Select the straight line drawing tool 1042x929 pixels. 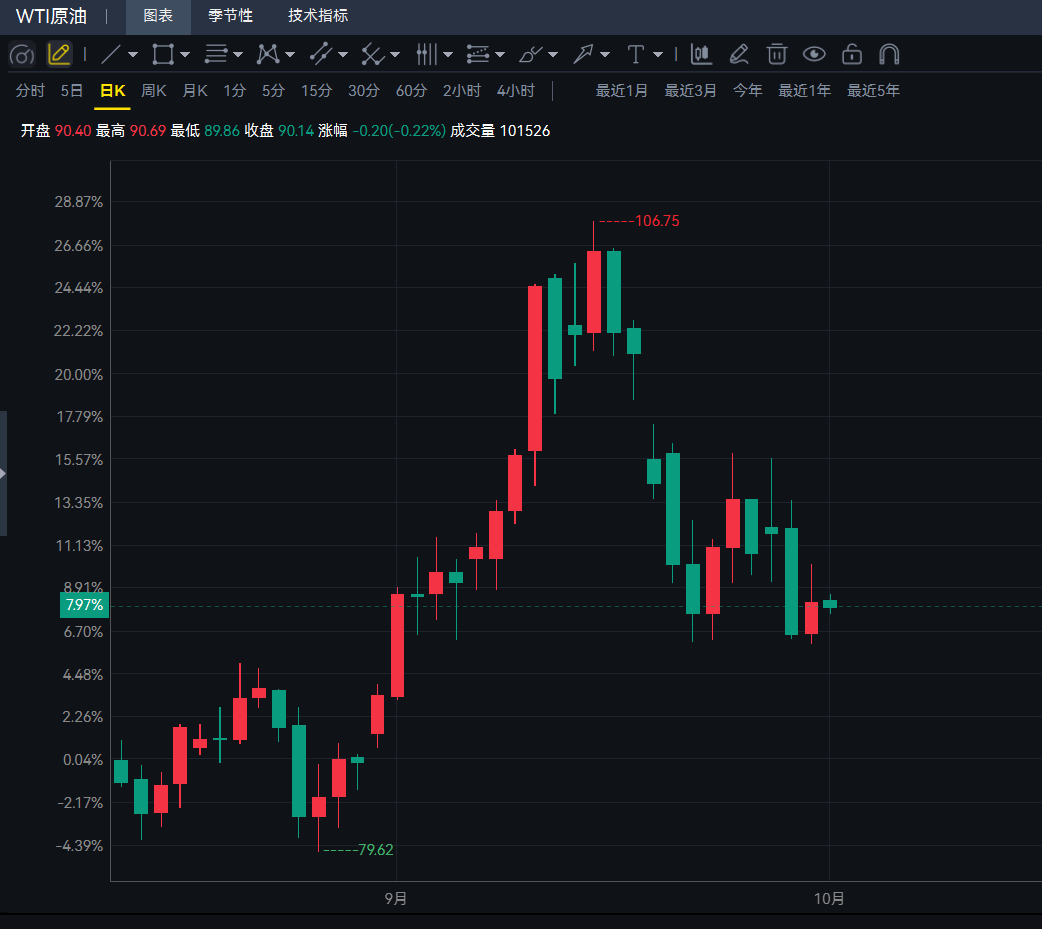click(110, 54)
